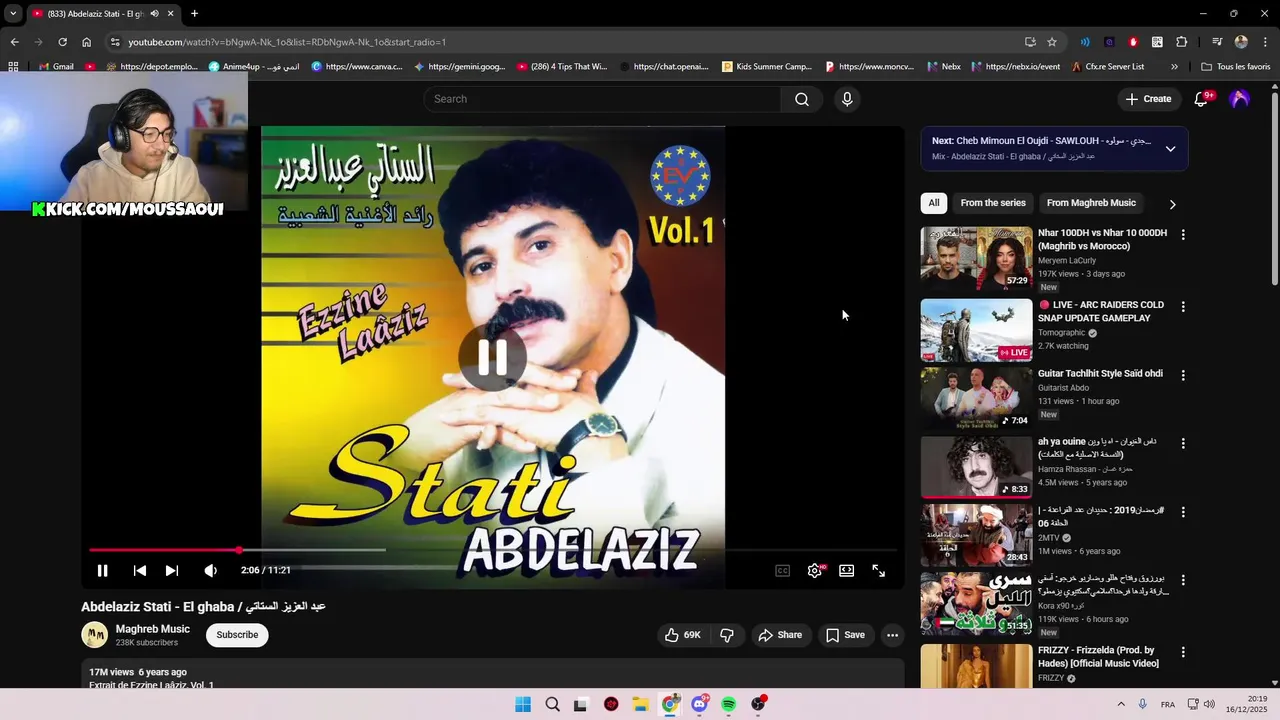The width and height of the screenshot is (1280, 720).
Task: Open YouTube notifications bell
Action: (1202, 99)
